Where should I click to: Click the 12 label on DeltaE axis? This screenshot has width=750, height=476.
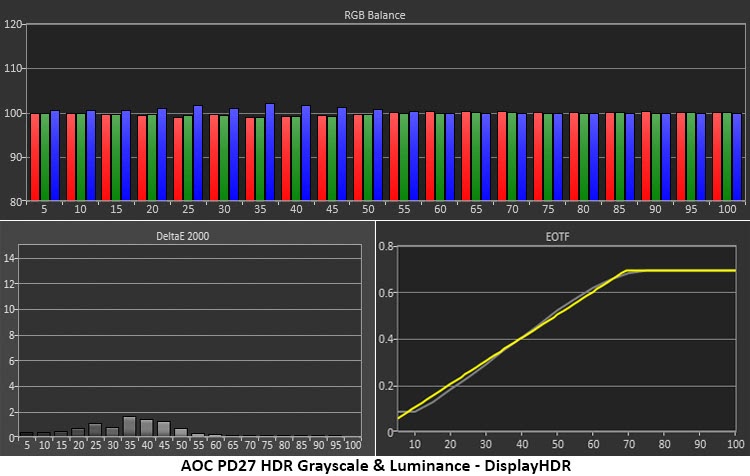pyautogui.click(x=10, y=284)
